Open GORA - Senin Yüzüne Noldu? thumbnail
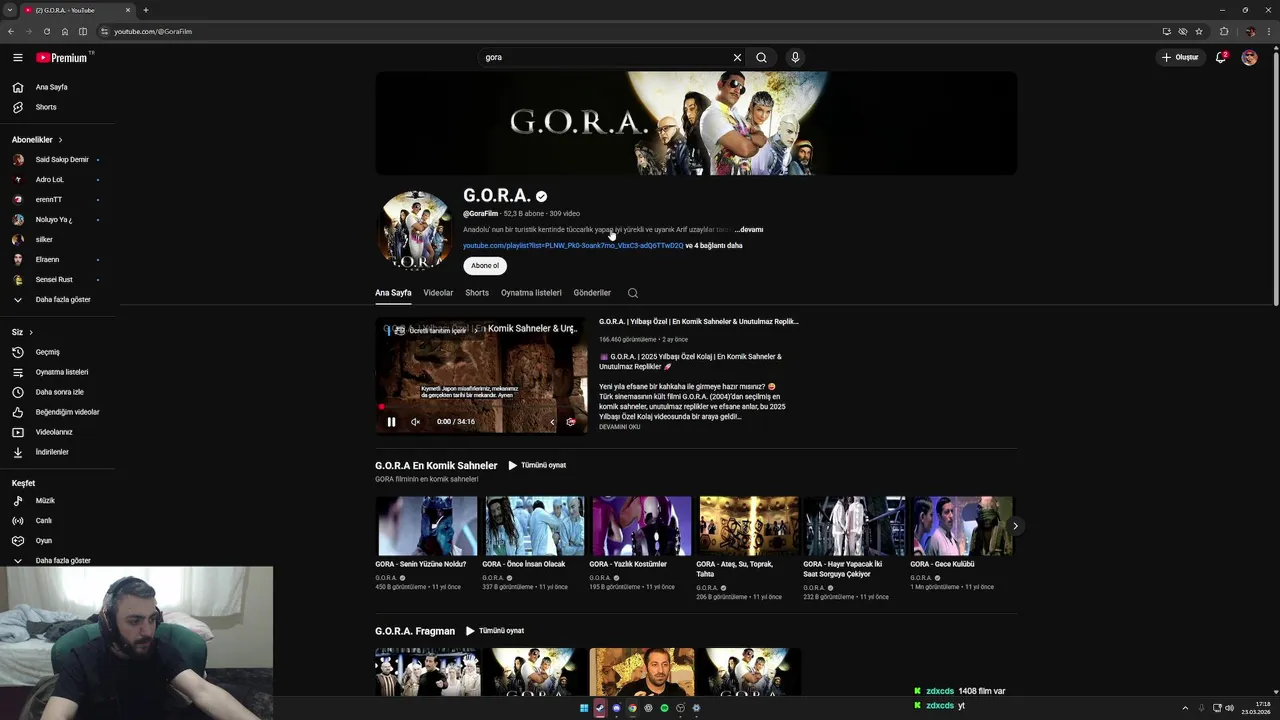This screenshot has height=720, width=1280. 427,526
